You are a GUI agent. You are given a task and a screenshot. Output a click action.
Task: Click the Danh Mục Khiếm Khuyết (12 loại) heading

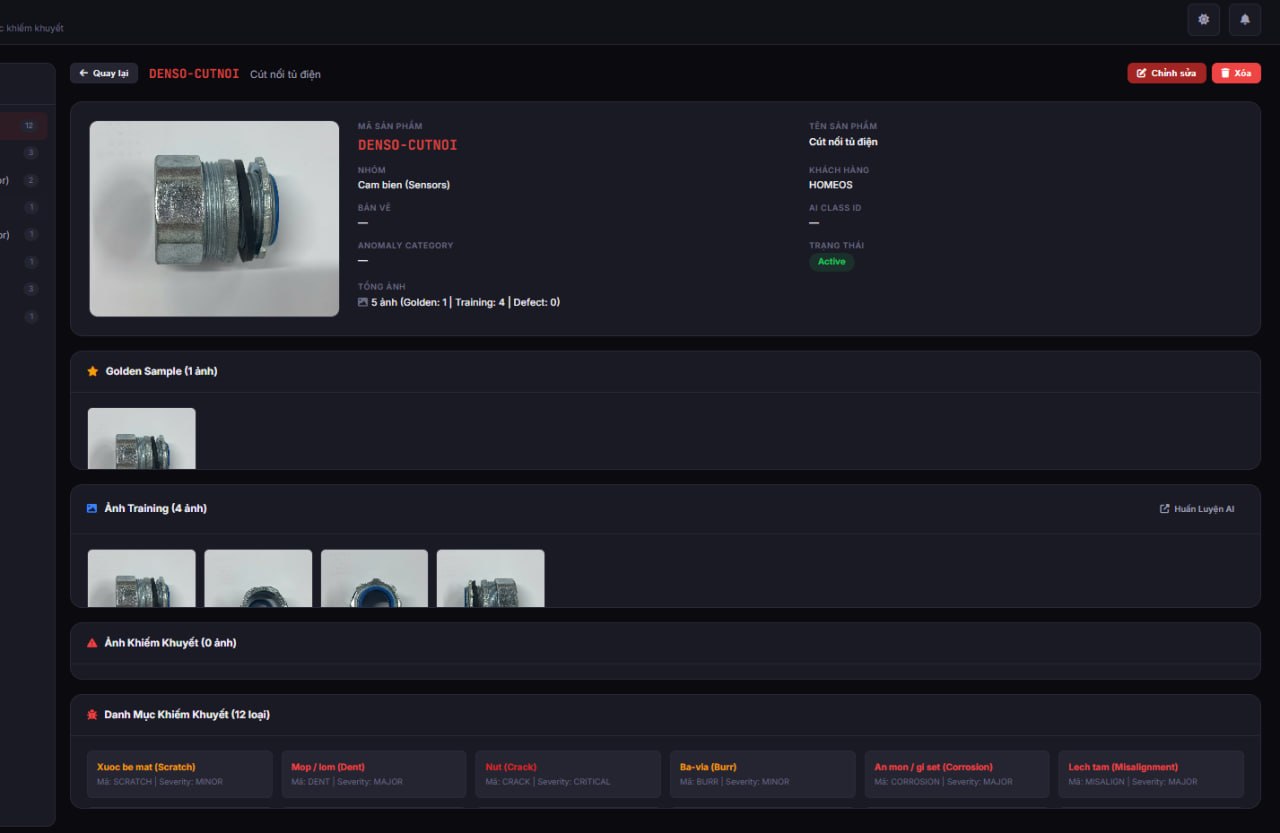pos(187,715)
